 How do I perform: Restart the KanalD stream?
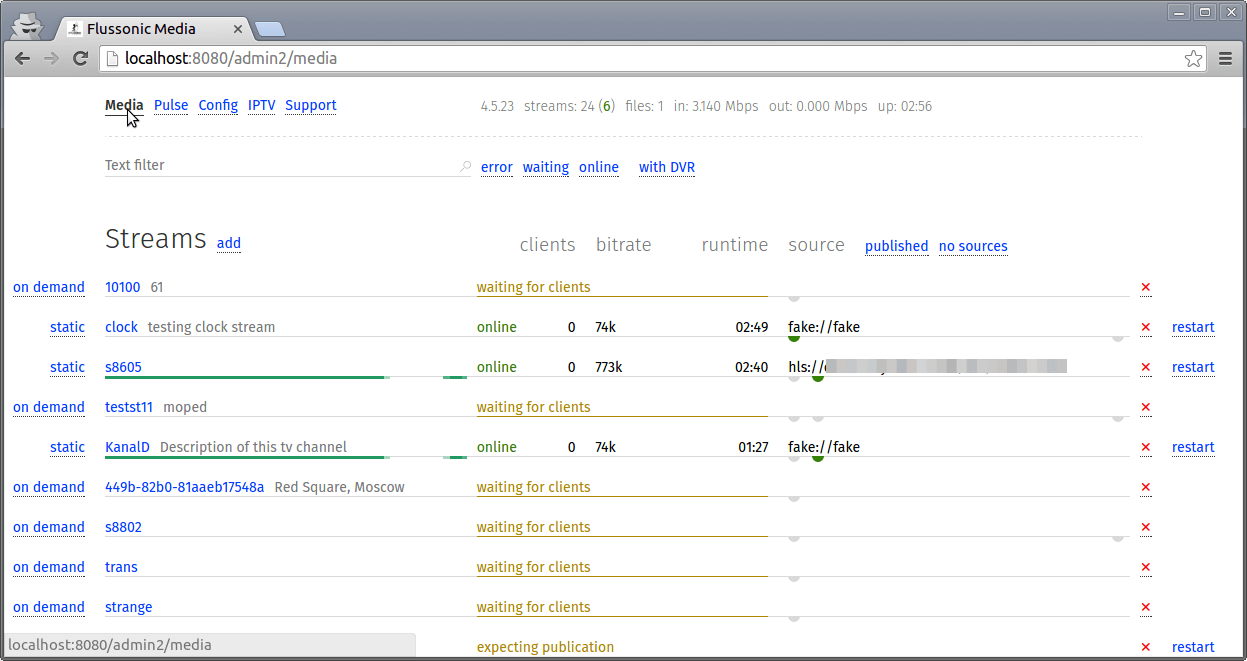point(1193,447)
